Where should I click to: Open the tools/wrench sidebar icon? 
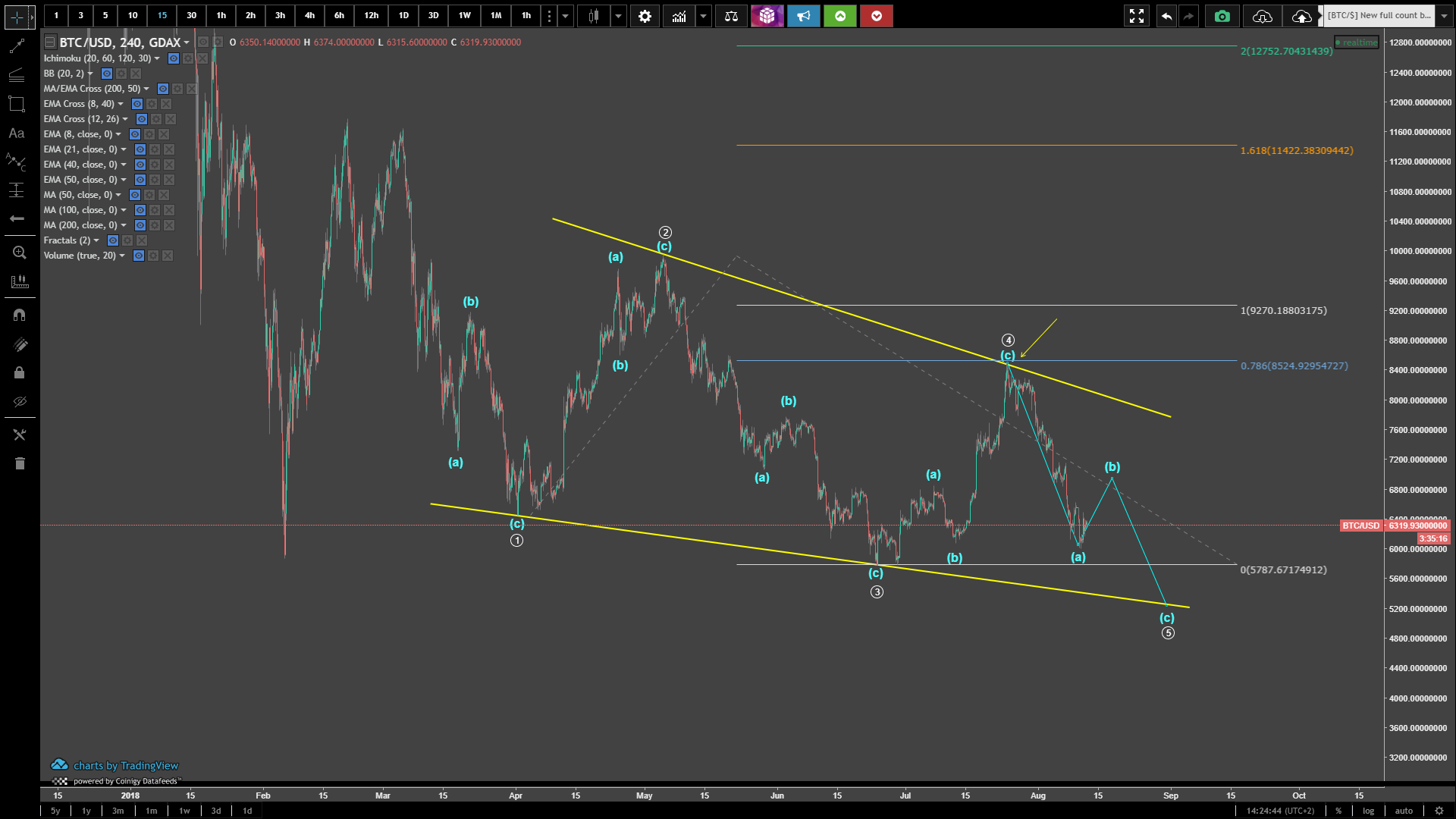(20, 435)
